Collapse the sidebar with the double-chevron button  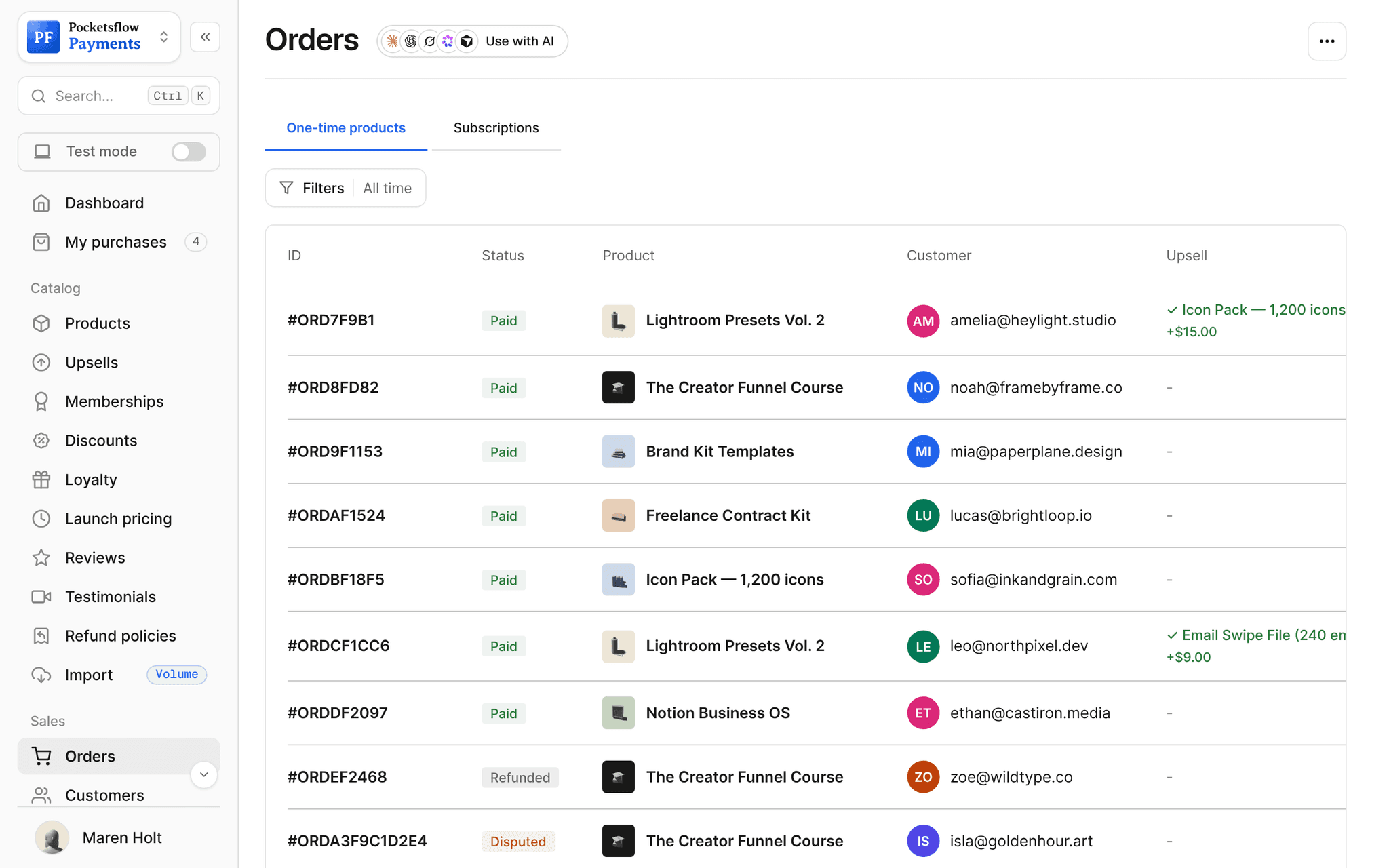[205, 37]
